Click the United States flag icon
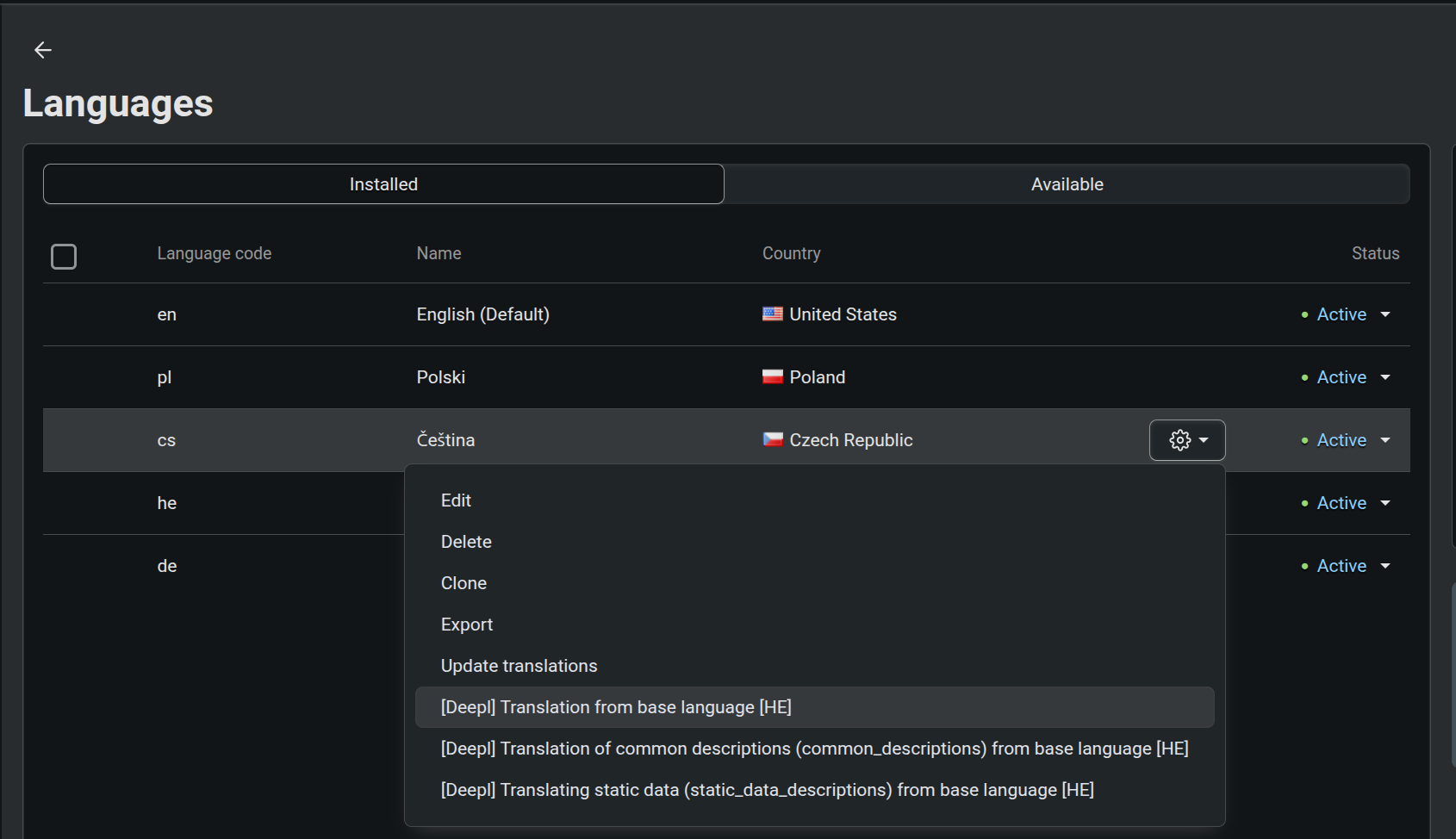Viewport: 1456px width, 839px height. coord(772,314)
